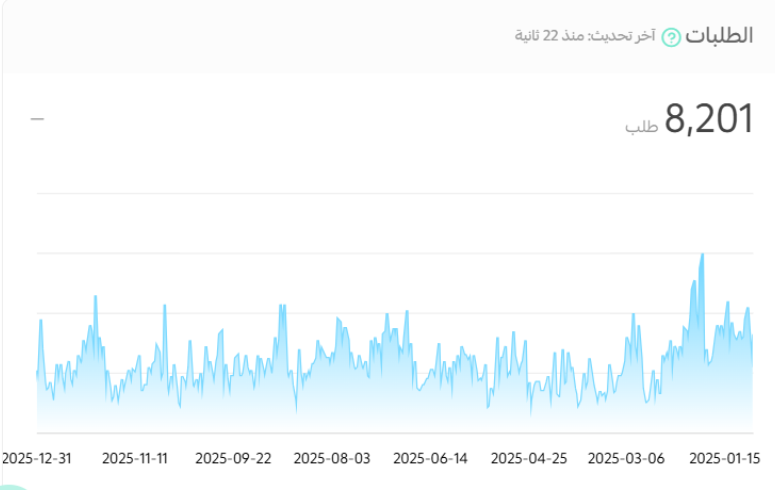775x490 pixels.
Task: Click the 2025-11-11 date label
Action: [135, 458]
